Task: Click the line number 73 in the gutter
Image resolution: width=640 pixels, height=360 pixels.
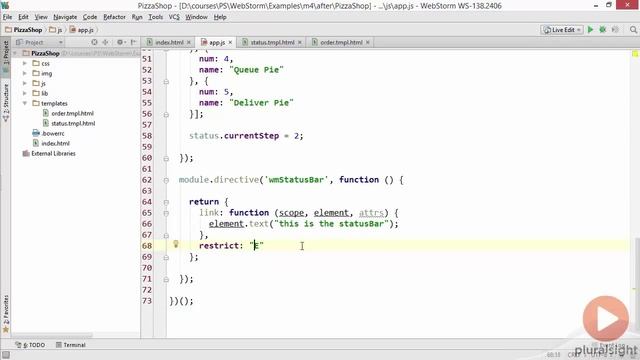Action: pyautogui.click(x=147, y=301)
